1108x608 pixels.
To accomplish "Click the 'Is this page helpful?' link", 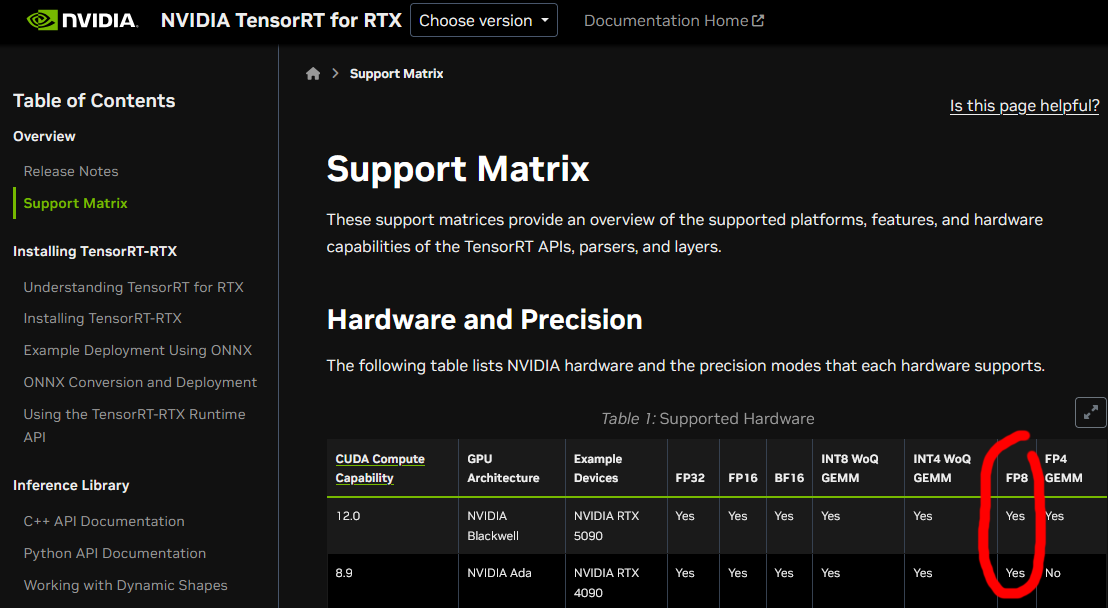I will pos(1024,106).
